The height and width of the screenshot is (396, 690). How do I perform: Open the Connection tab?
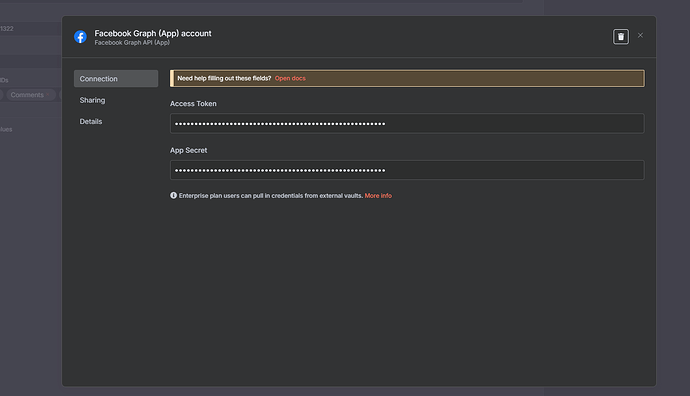click(x=116, y=79)
